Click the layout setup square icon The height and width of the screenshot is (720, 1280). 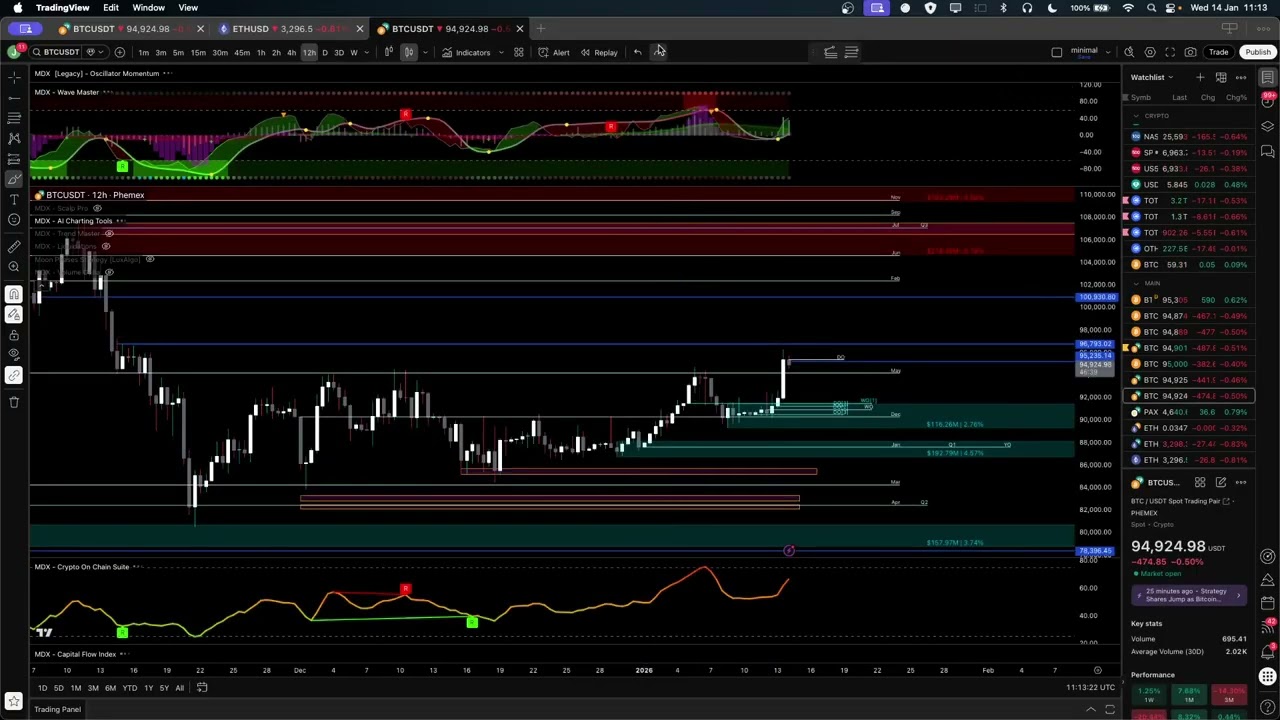1057,52
